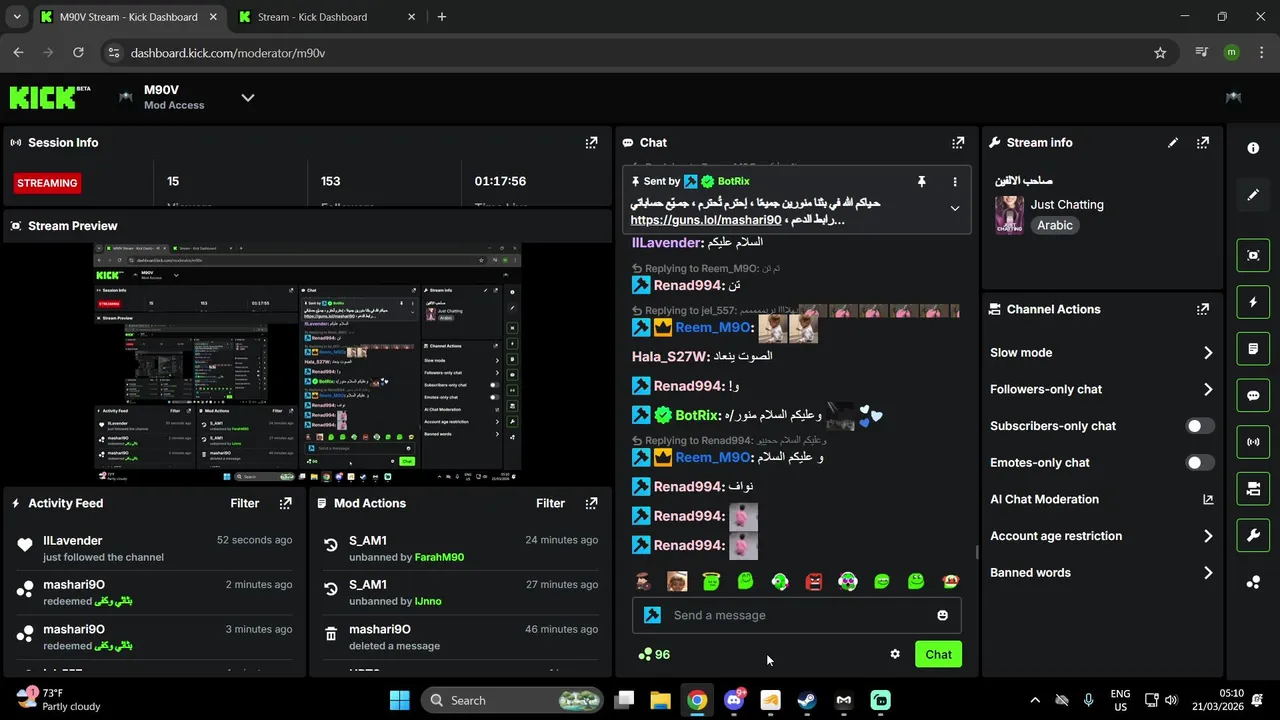Screen dimensions: 1280x720
Task: Click FarahM90 in Mod Actions
Action: pyautogui.click(x=439, y=557)
